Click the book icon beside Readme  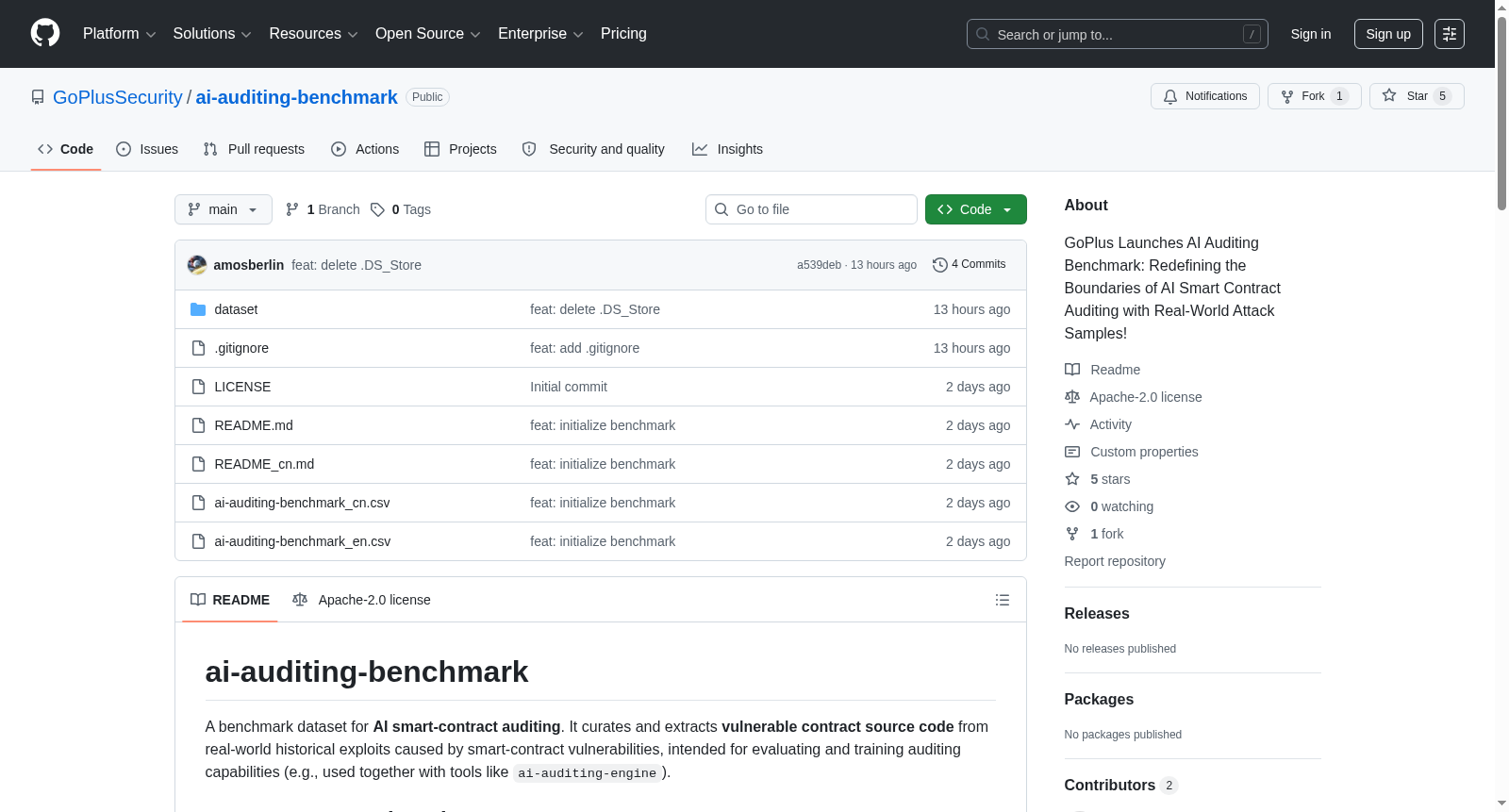pos(1072,370)
